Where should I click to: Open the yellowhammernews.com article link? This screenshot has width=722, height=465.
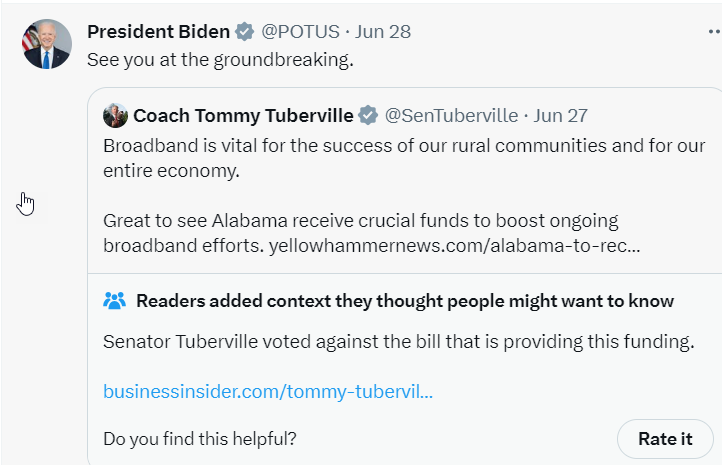click(x=455, y=245)
